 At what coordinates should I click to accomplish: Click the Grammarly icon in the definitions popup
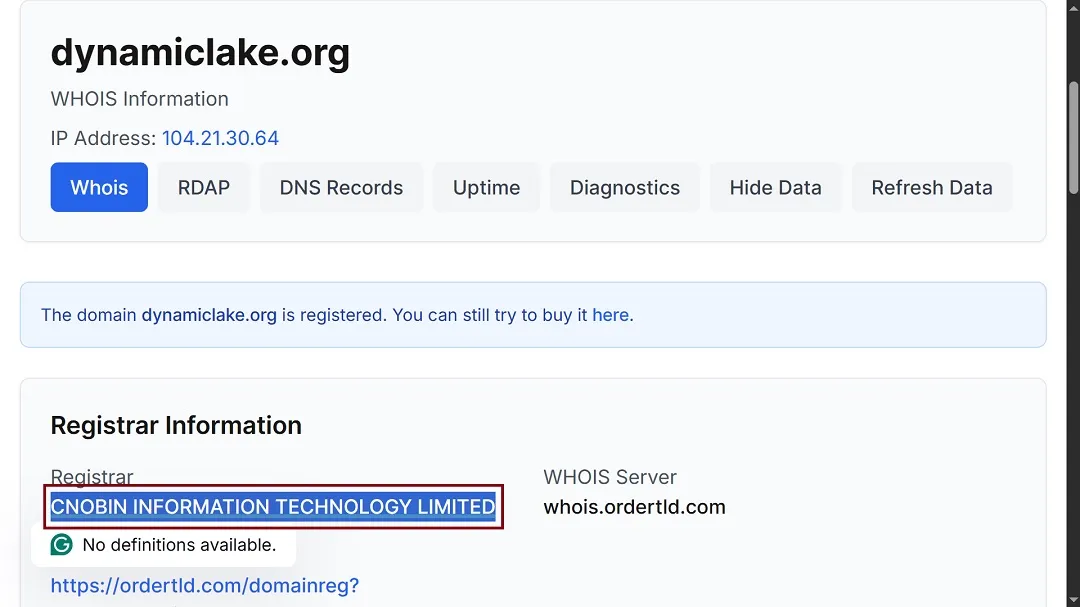pos(61,544)
